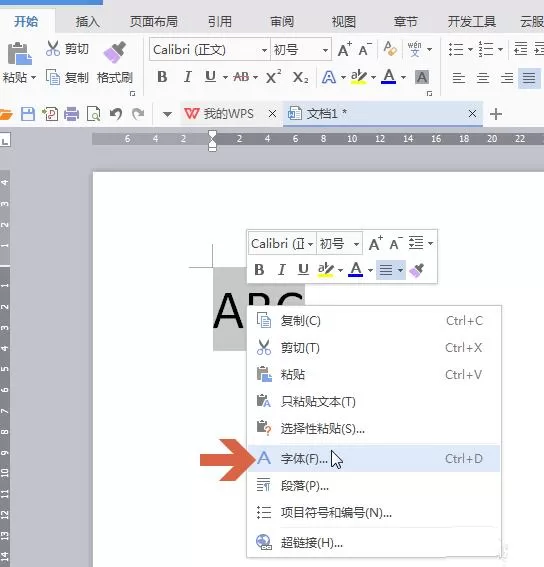Choose 只粘贴文本(T) in context menu
544x567 pixels.
374,401
